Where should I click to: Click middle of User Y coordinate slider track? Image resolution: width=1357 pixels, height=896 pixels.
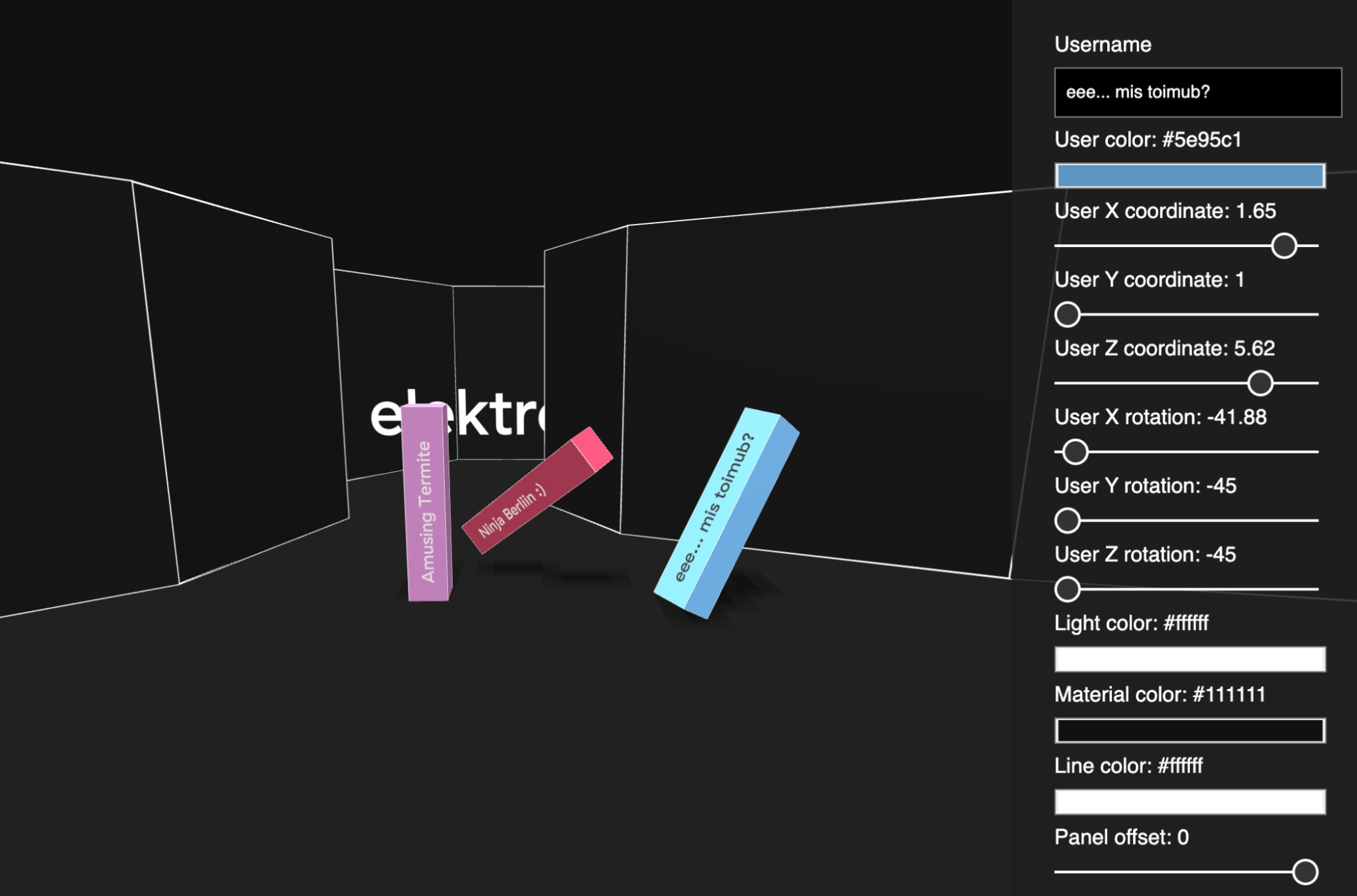click(x=1186, y=314)
